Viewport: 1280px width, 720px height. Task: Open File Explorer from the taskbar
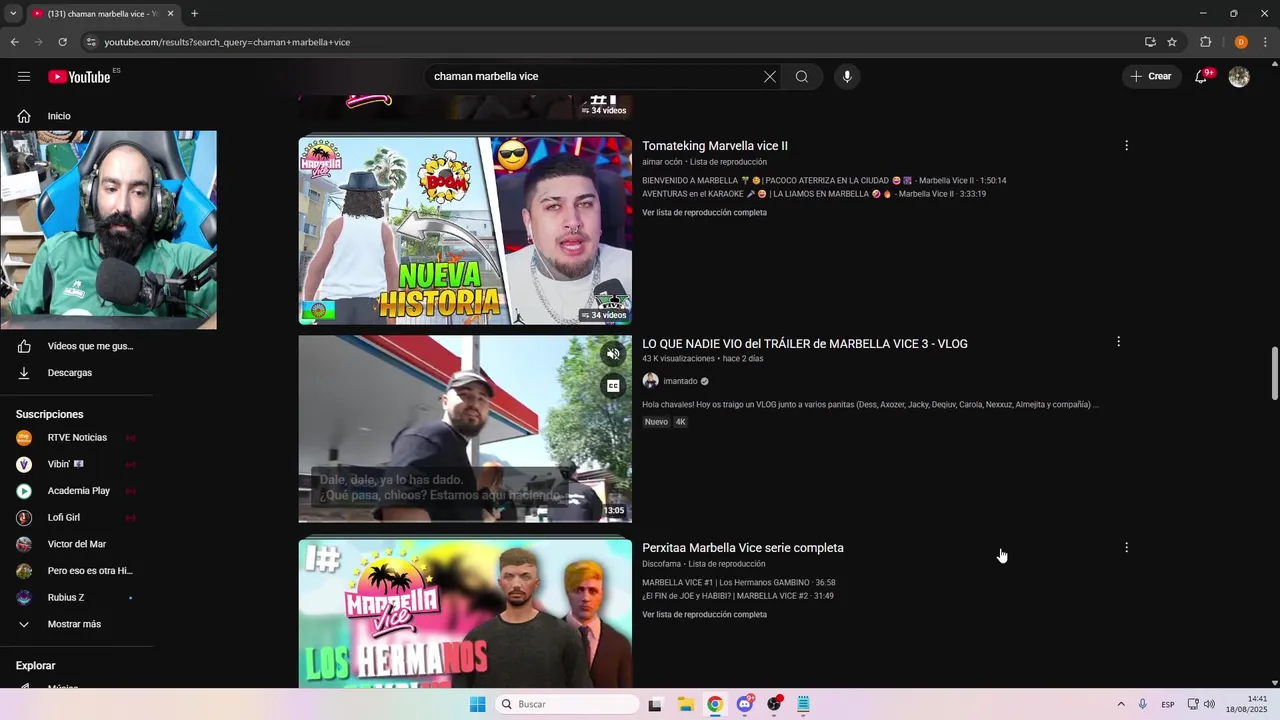686,704
